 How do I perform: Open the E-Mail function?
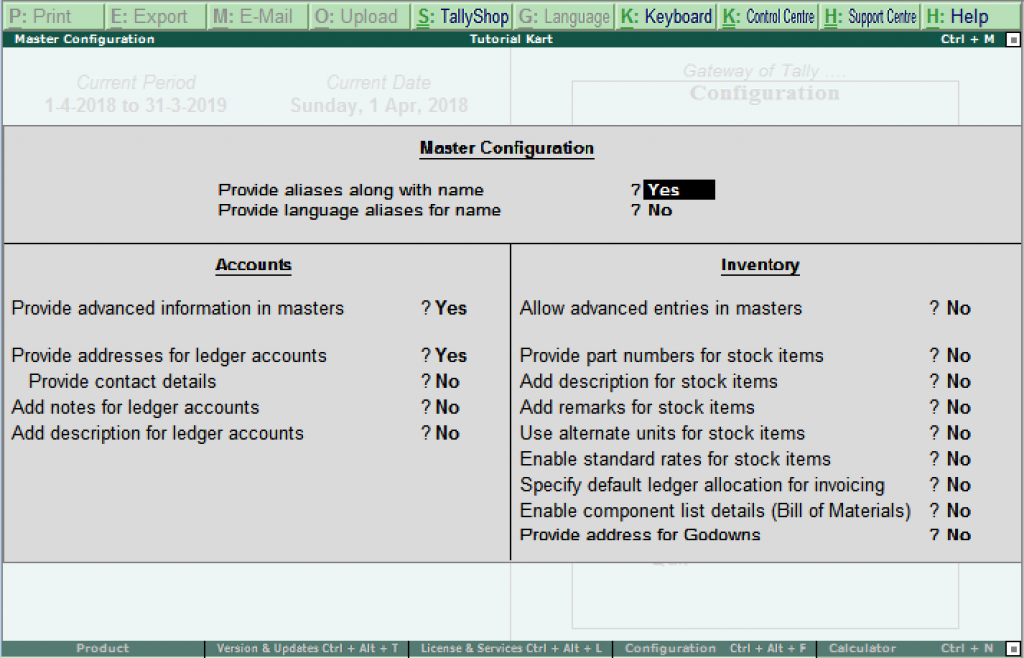pos(256,16)
